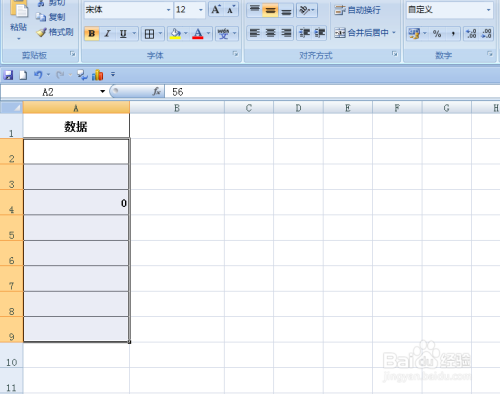Save the workbook from quick access toolbar
The width and height of the screenshot is (500, 394).
pos(8,75)
